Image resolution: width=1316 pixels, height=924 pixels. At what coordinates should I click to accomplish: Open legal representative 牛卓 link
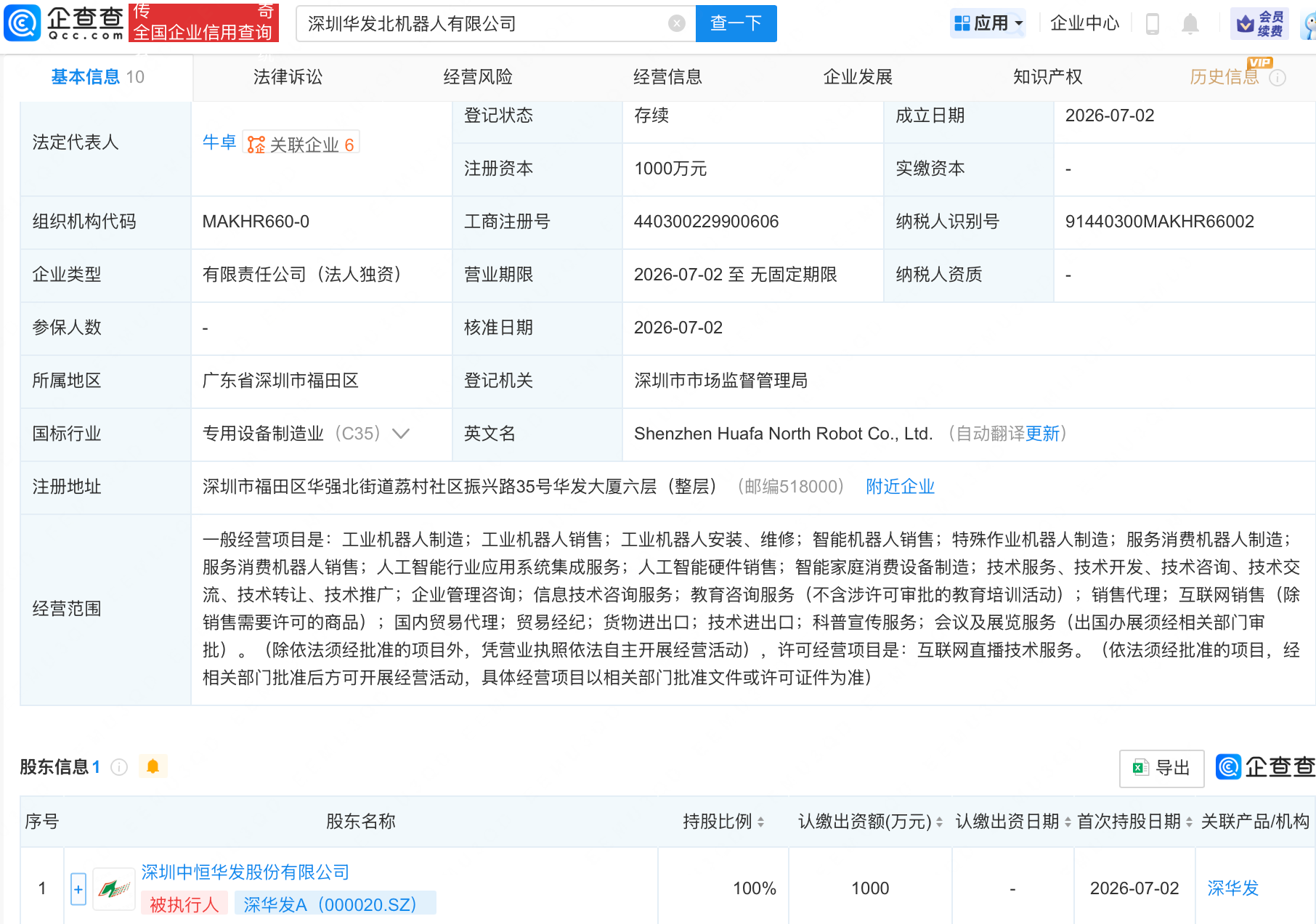click(219, 142)
